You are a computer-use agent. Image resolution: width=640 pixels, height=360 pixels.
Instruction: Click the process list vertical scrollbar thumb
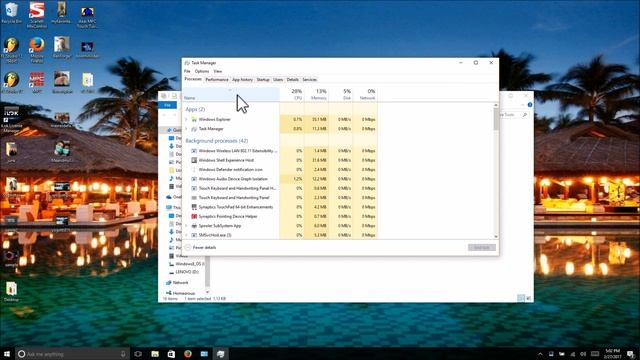click(496, 119)
